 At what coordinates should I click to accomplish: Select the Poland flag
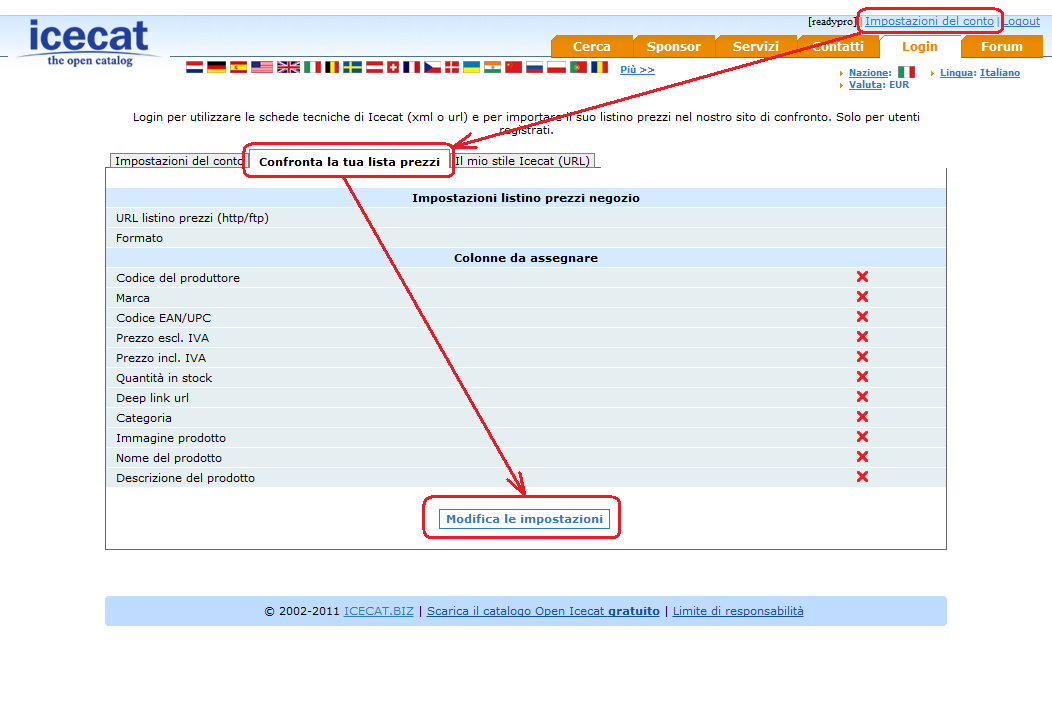[x=556, y=67]
